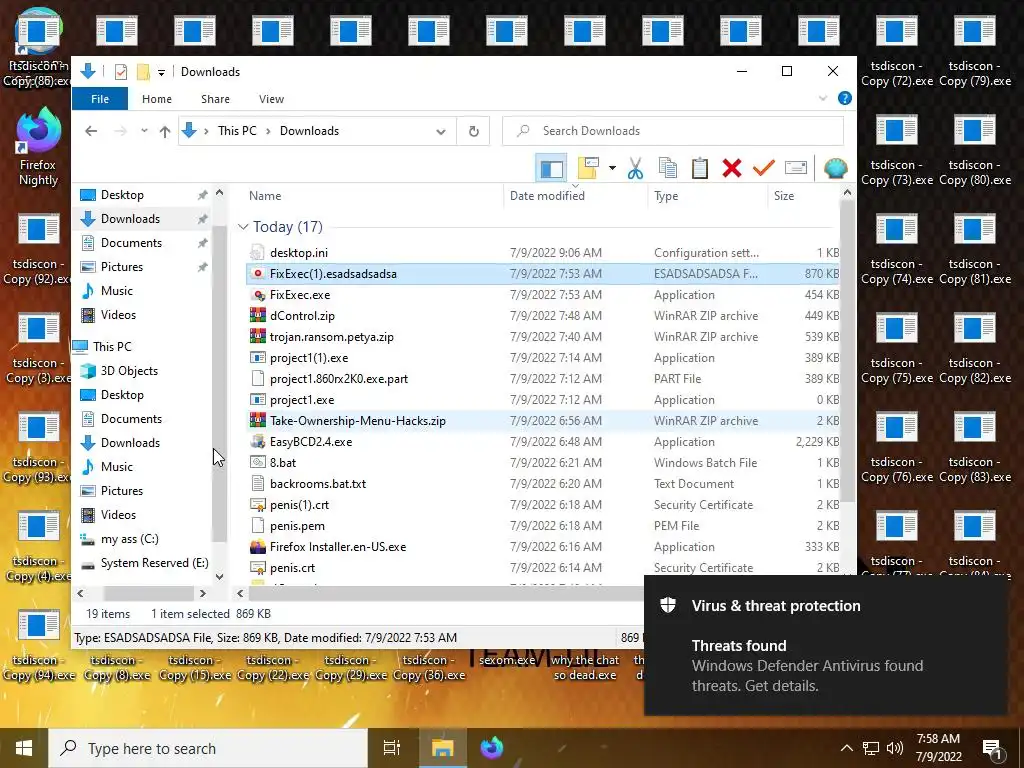
Task: Collapse the Today (17) group
Action: pos(243,227)
